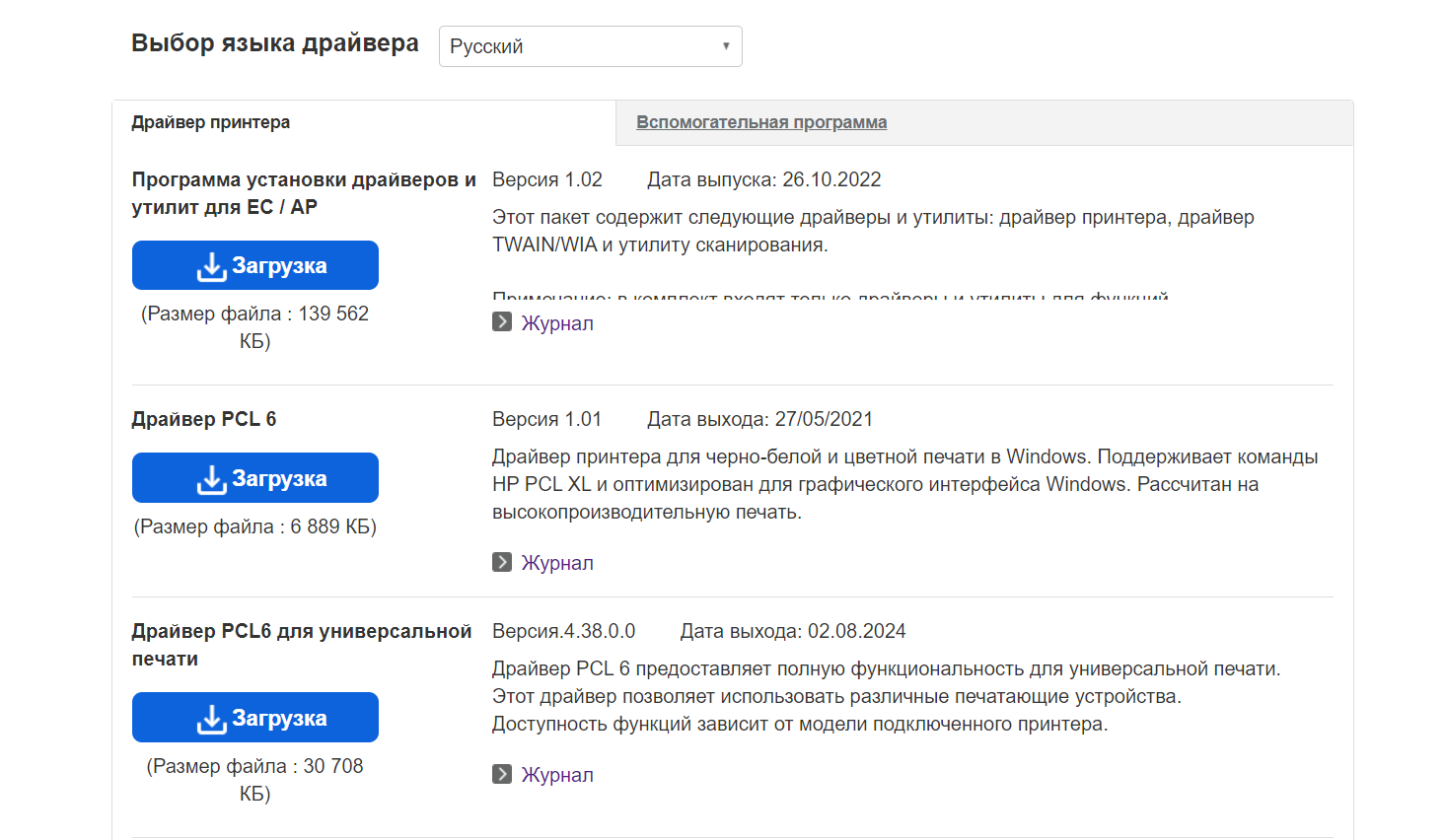Select the text Дата выпуска: 26.10.2022
1444x840 pixels.
764,179
